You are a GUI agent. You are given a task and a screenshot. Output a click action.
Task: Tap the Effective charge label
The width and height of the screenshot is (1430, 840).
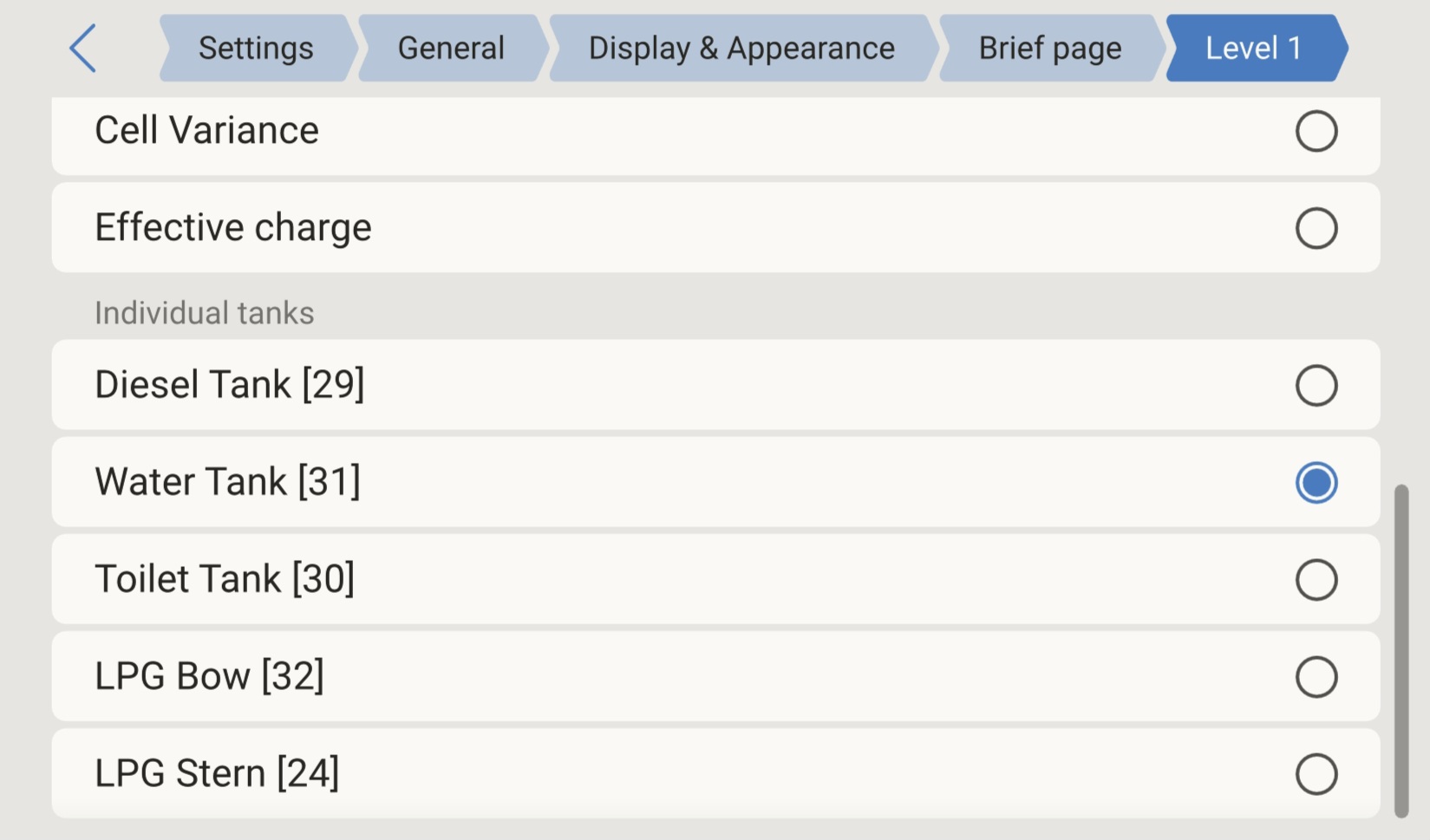click(232, 228)
